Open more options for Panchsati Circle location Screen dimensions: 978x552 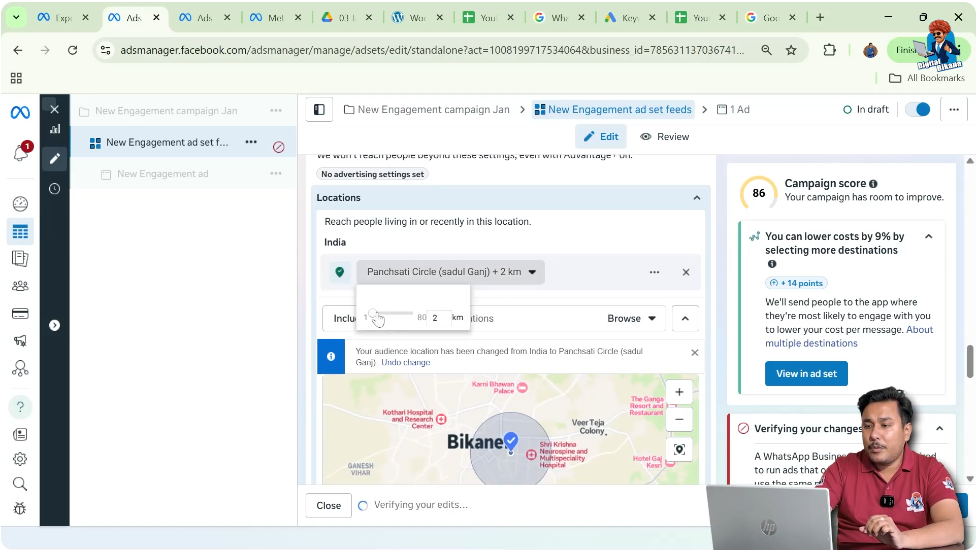[654, 273]
